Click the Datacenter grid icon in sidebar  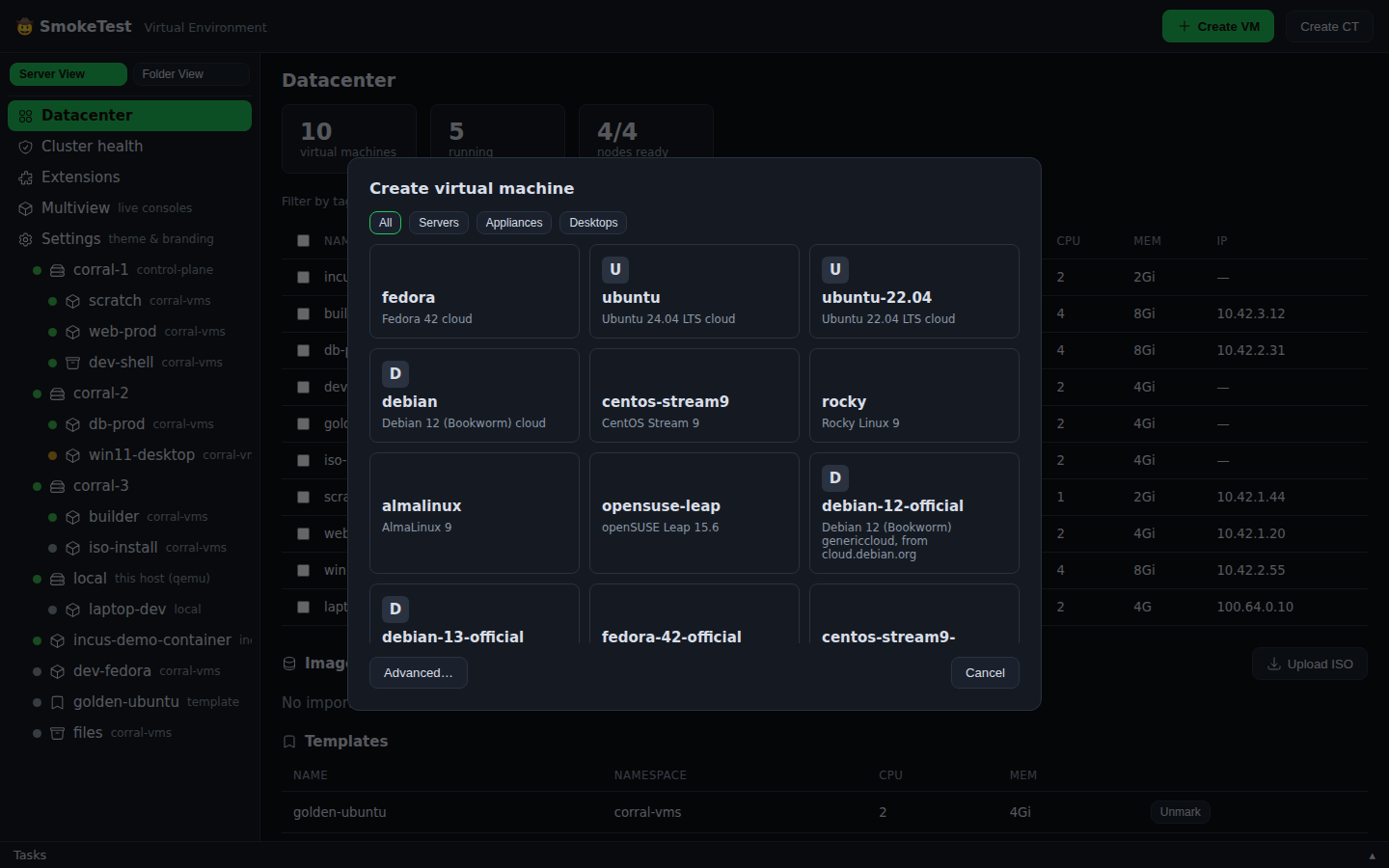(x=26, y=116)
